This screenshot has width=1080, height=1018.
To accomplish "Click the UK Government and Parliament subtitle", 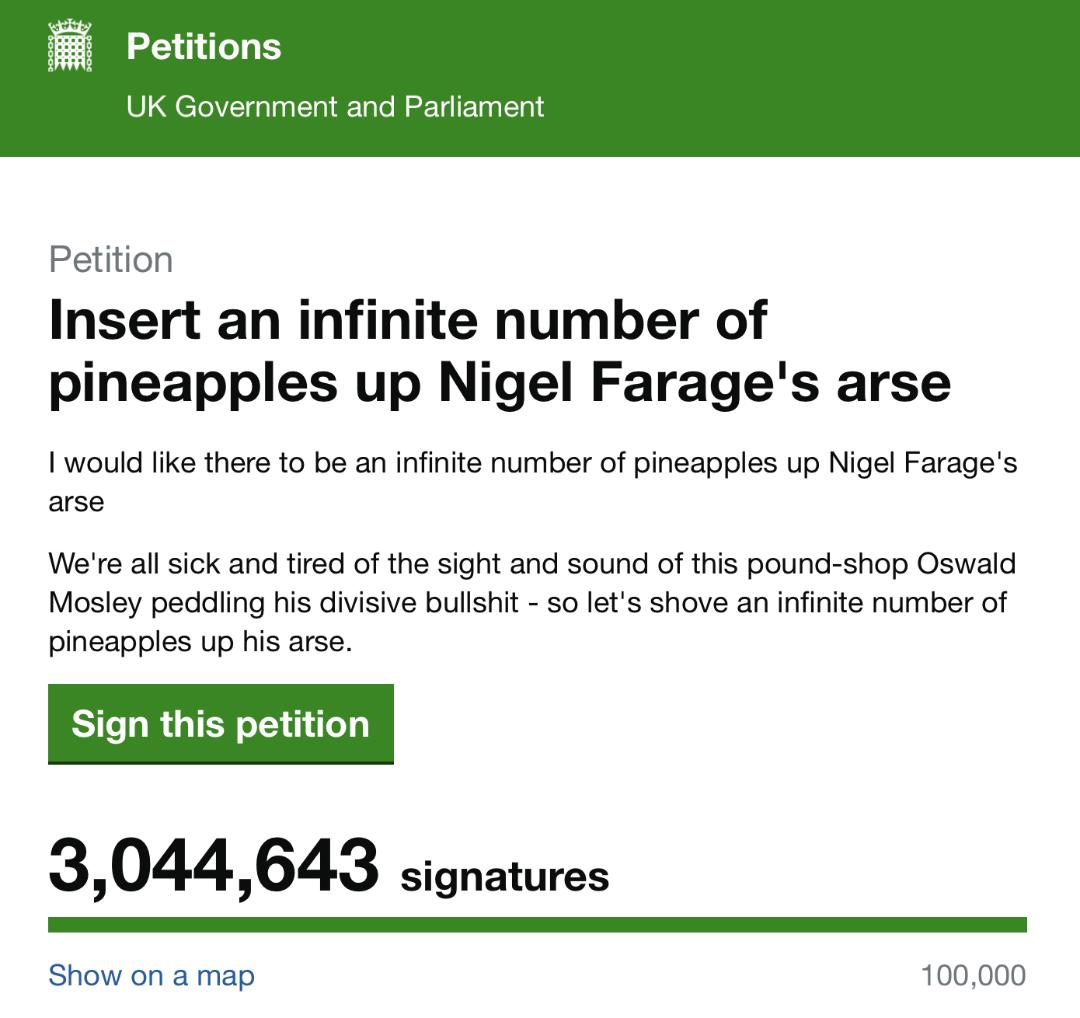I will click(335, 107).
